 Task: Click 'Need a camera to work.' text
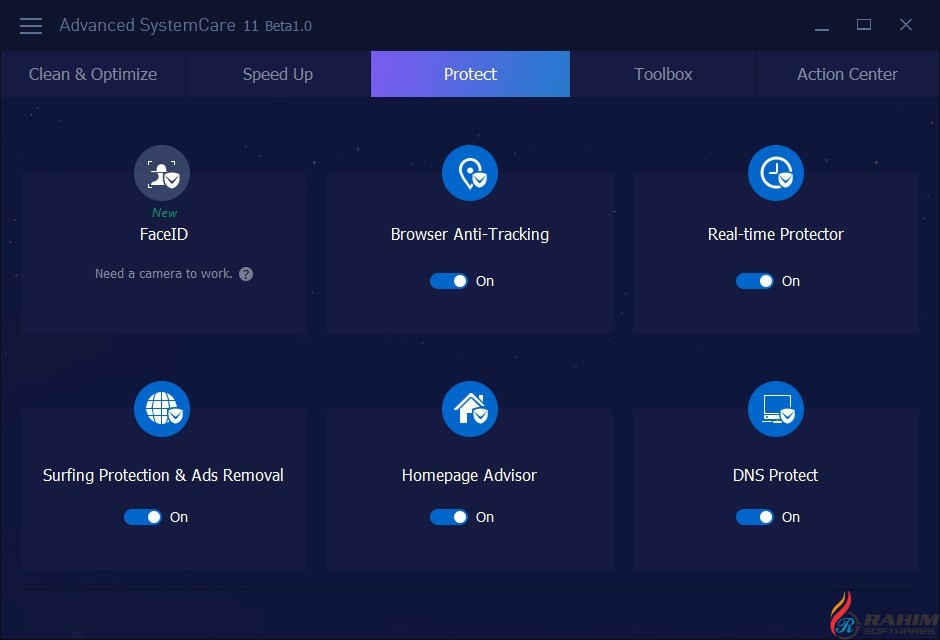[x=164, y=274]
